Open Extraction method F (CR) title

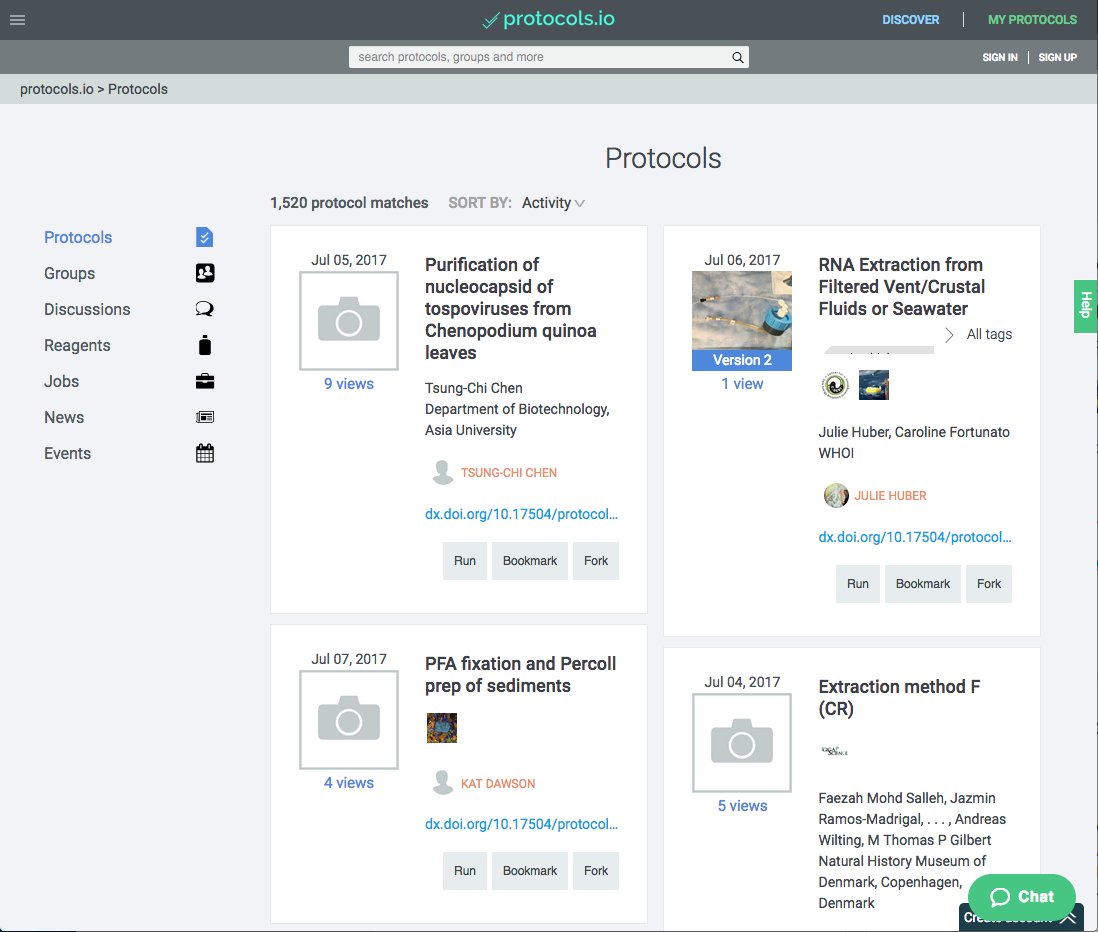point(899,698)
